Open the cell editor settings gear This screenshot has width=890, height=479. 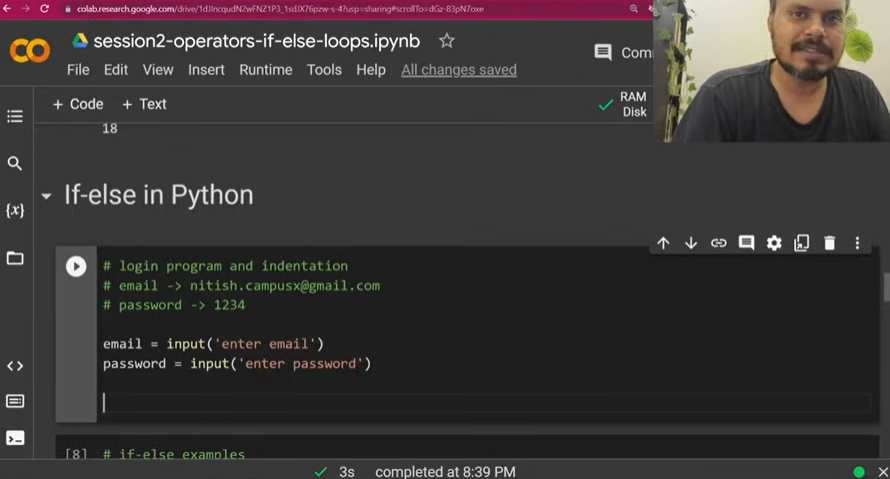pos(774,243)
